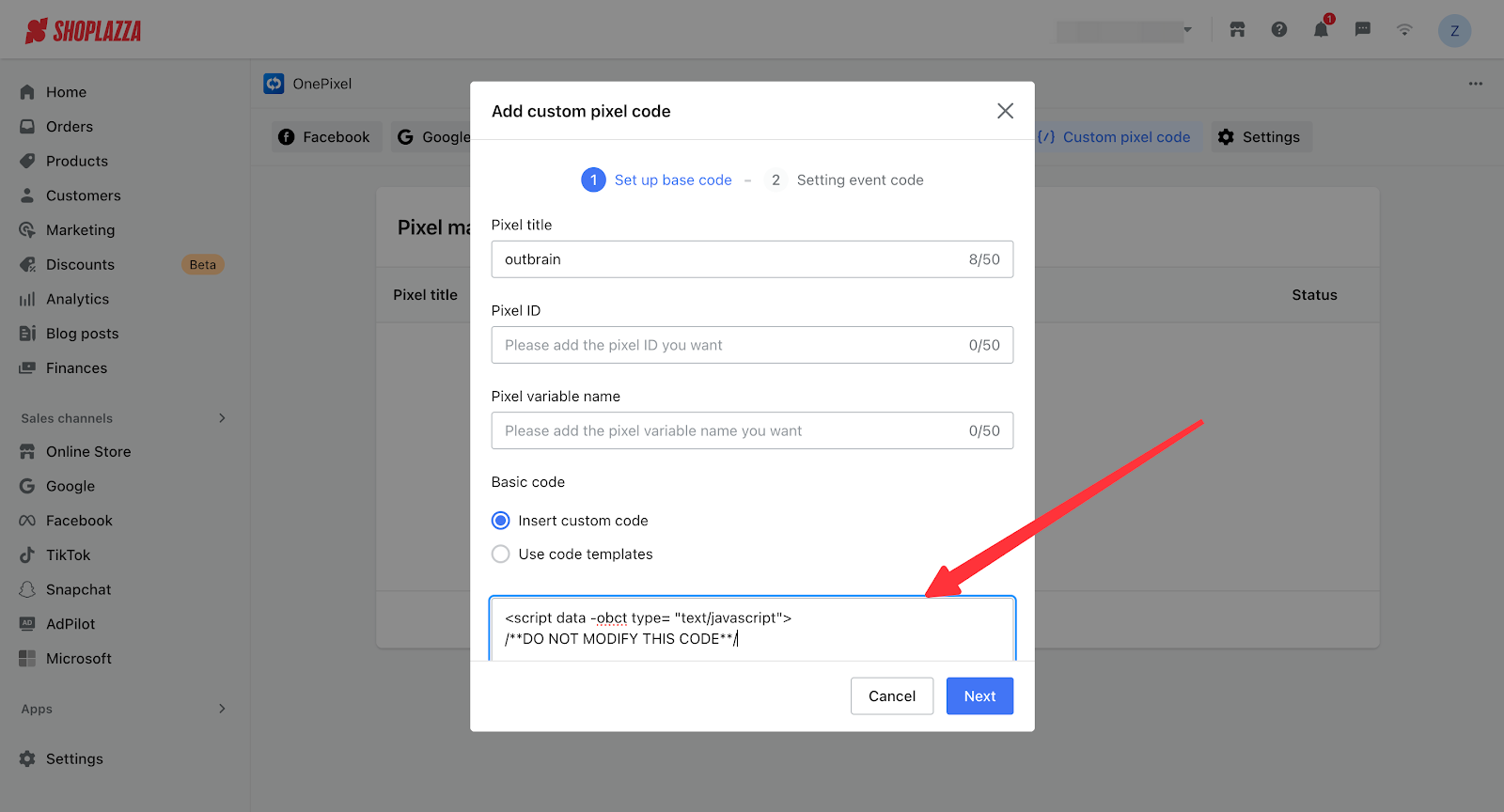1504x812 pixels.
Task: Expand the Apps section chevron
Action: click(x=222, y=709)
